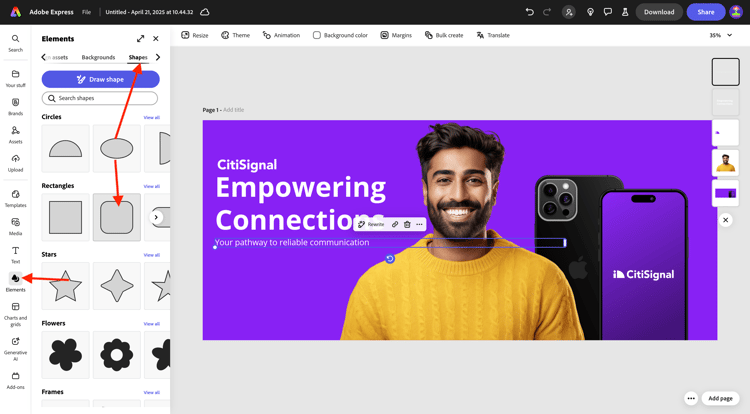Open the Animation options
750x414 pixels.
[281, 35]
